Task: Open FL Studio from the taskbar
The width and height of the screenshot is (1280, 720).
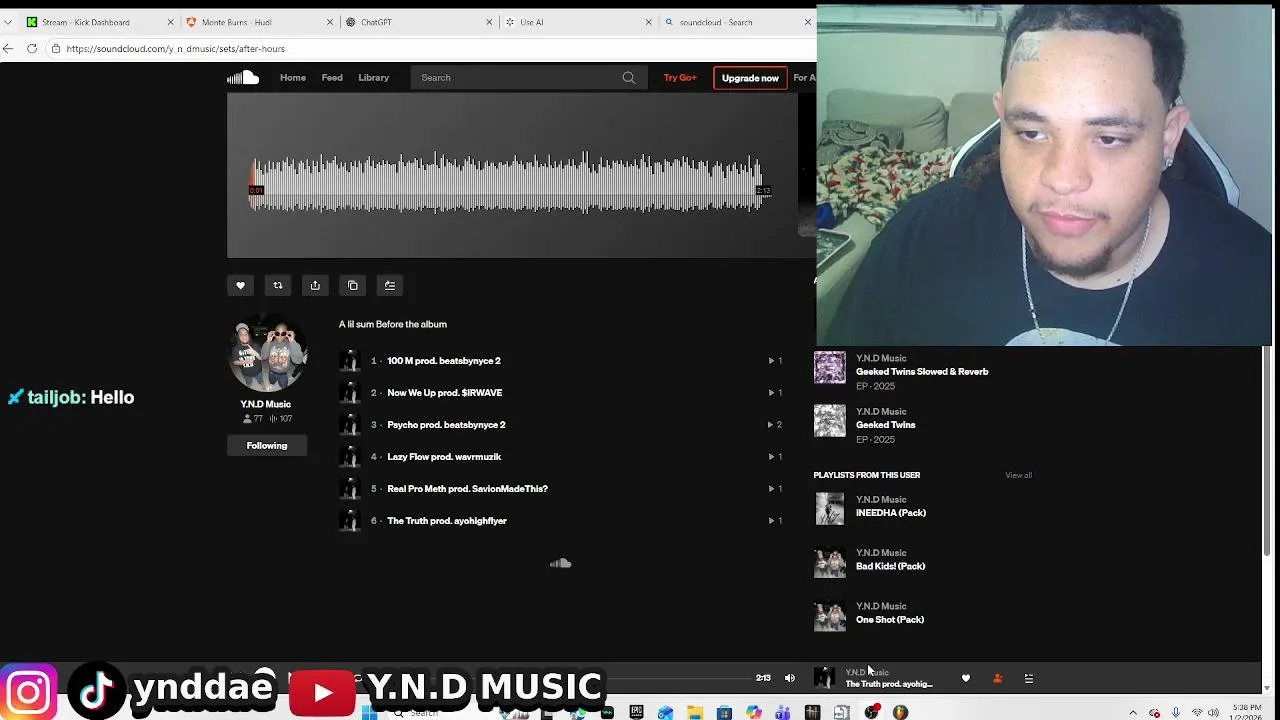Action: tap(900, 712)
